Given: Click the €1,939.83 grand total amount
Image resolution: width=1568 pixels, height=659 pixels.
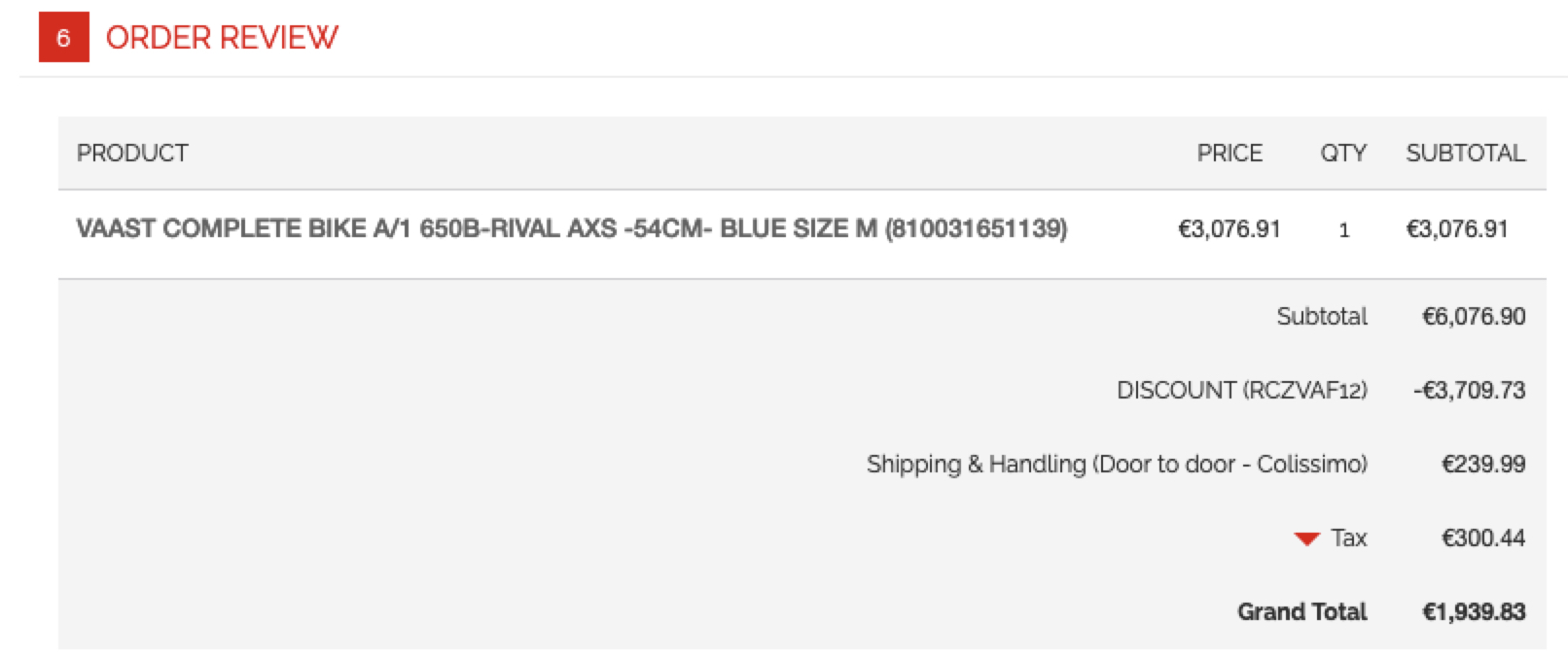Looking at the screenshot, I should pyautogui.click(x=1474, y=611).
